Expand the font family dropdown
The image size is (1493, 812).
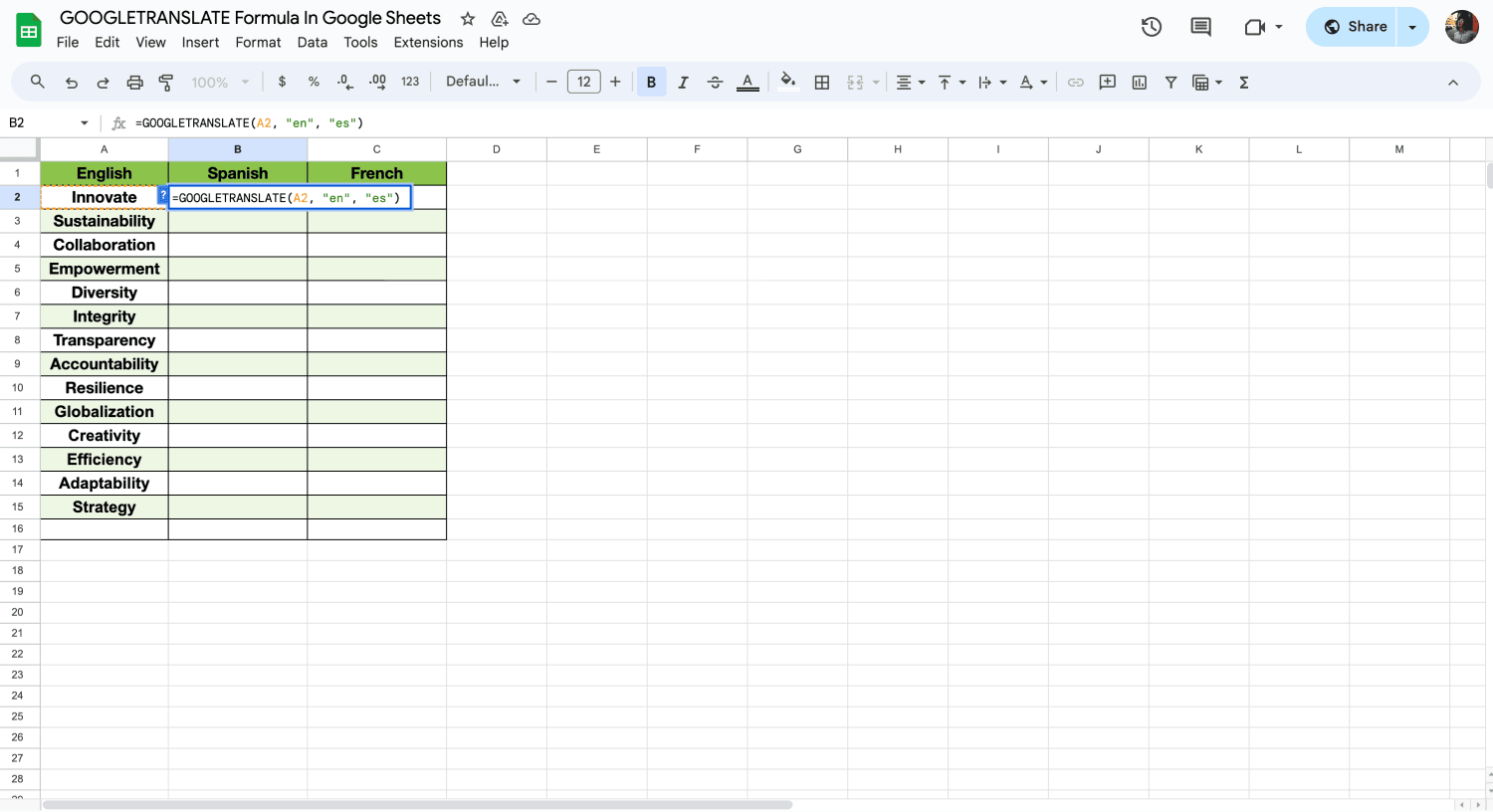tap(484, 82)
